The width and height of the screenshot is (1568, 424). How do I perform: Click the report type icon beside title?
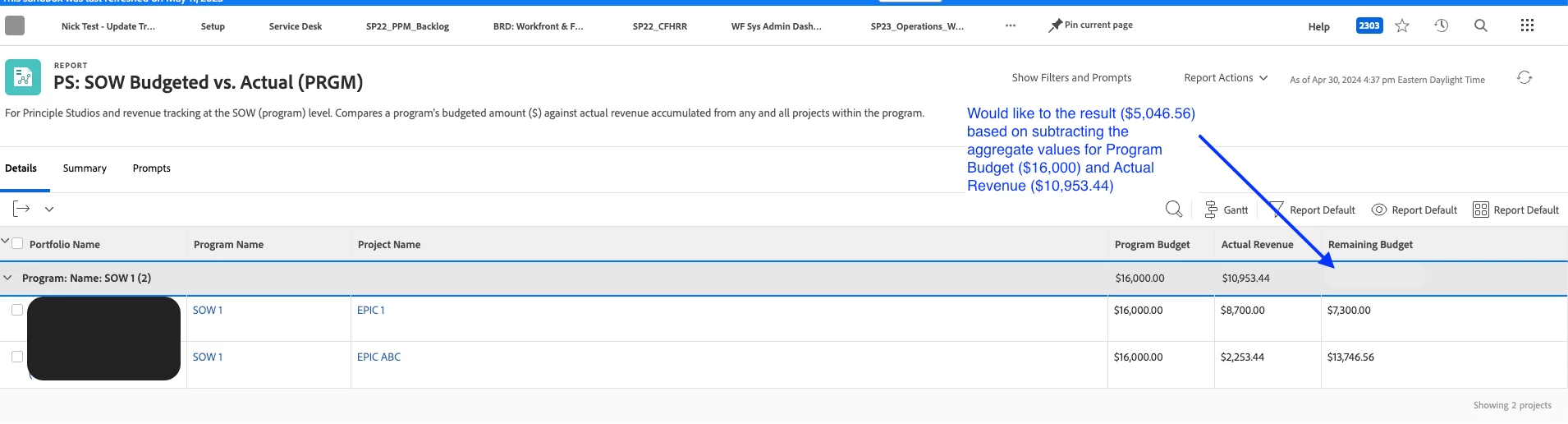pyautogui.click(x=23, y=78)
